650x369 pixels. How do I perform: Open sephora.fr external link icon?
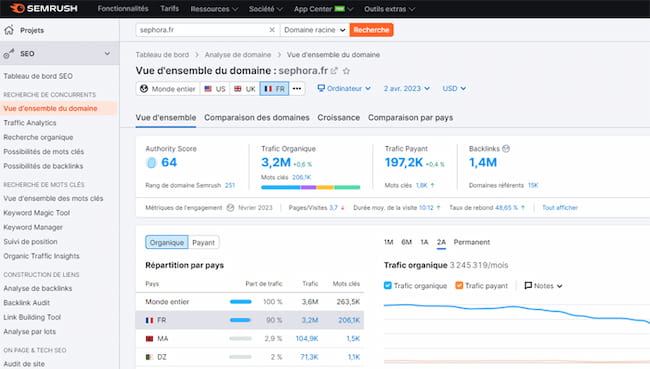coord(334,71)
